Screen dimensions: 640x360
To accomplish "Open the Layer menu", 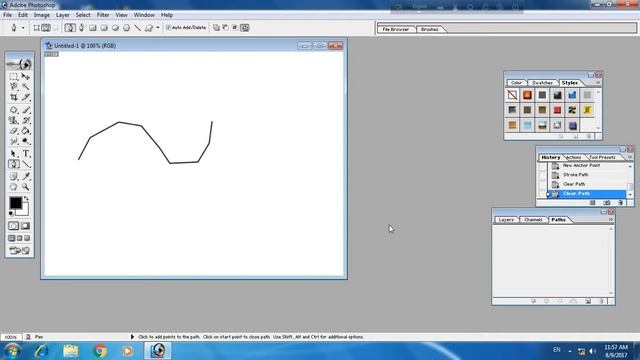I will point(62,15).
